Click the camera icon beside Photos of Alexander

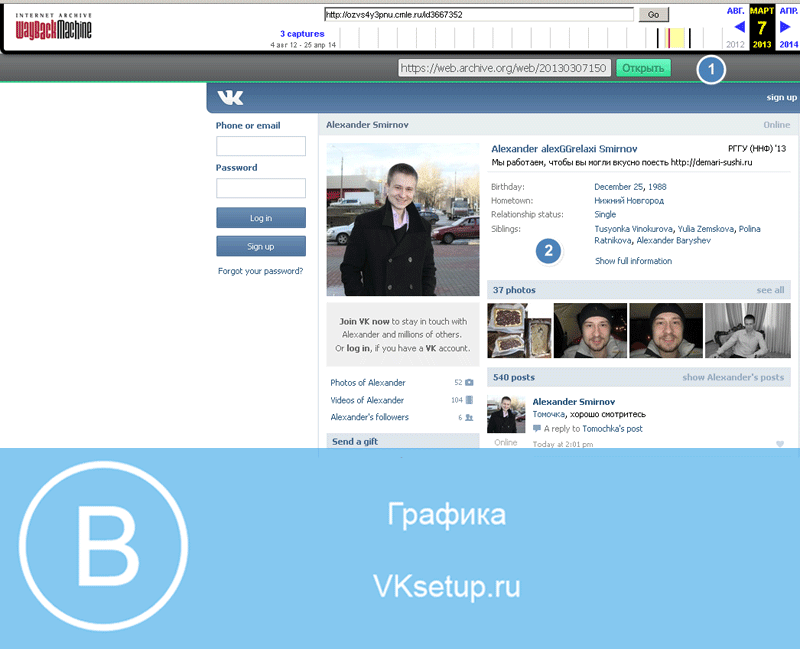click(x=469, y=382)
